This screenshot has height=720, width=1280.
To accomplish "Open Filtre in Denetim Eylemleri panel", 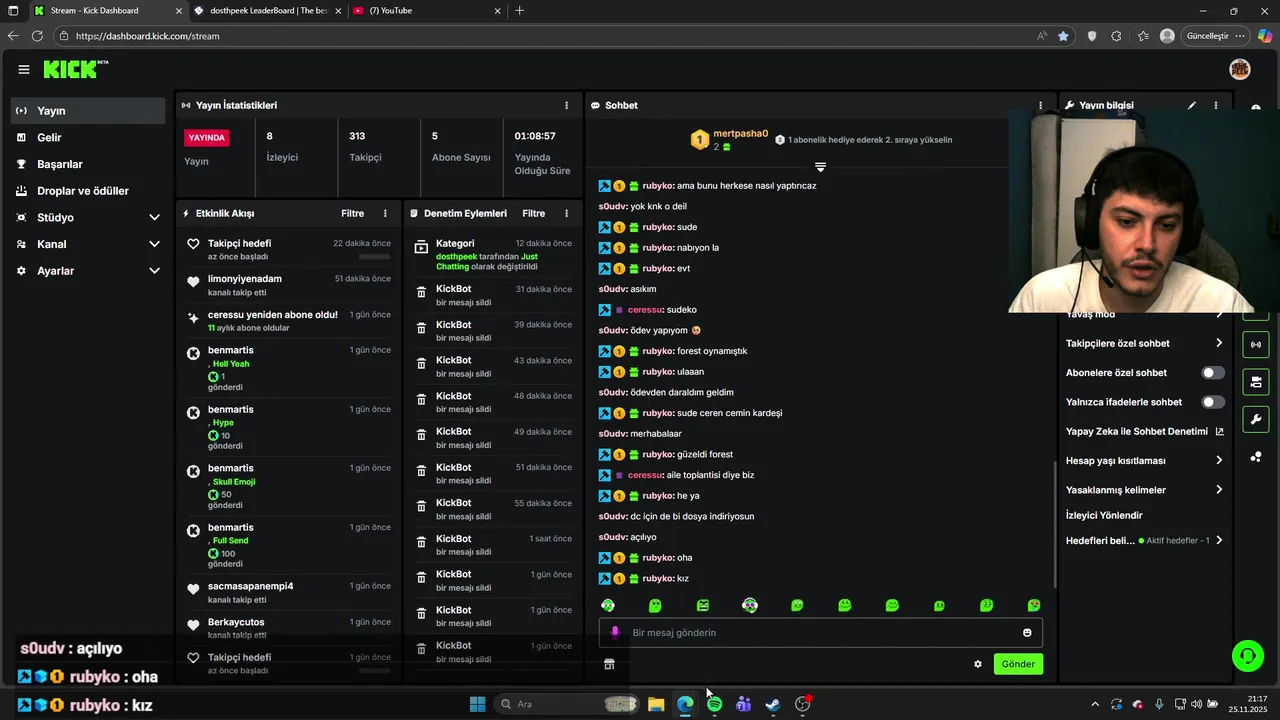I will pyautogui.click(x=534, y=213).
